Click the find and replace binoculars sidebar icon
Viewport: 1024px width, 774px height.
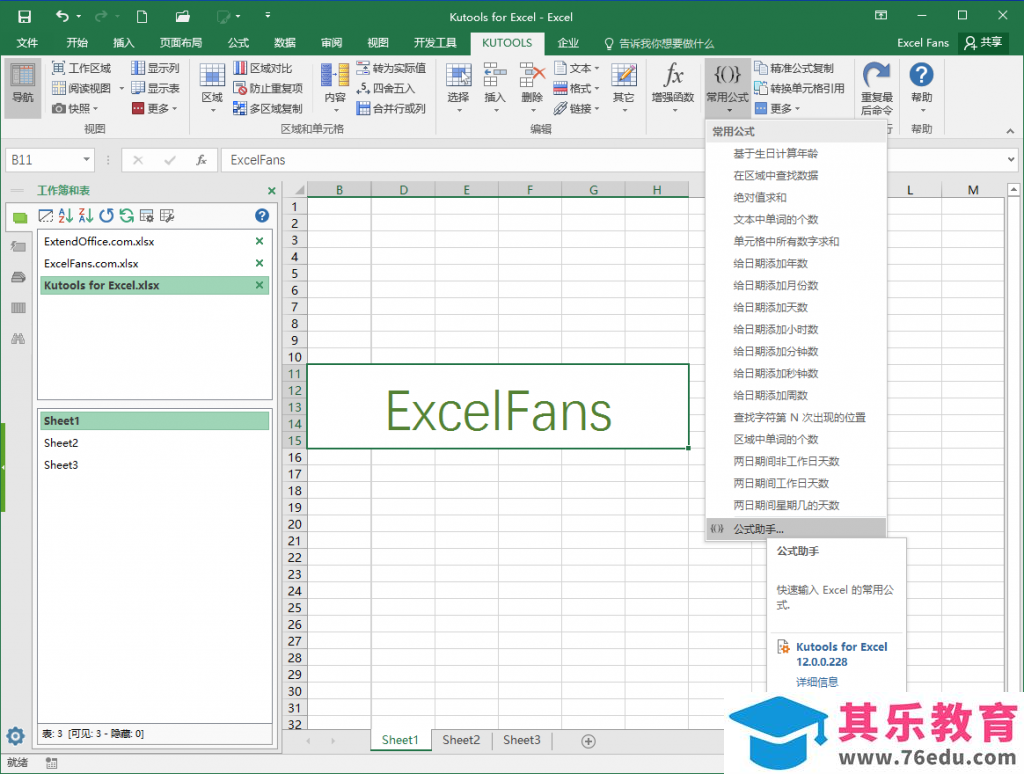click(x=18, y=338)
